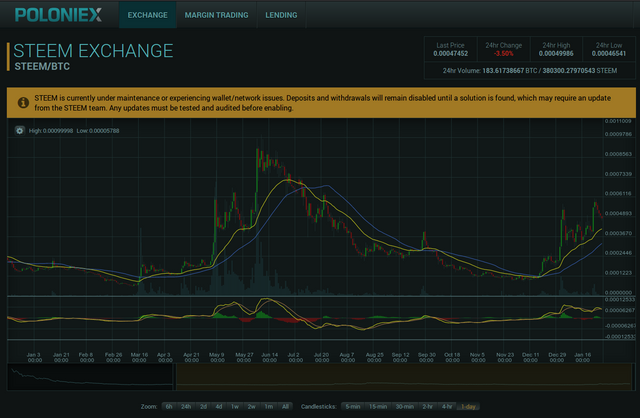The height and width of the screenshot is (418, 640).
Task: Click the Low: 0.00005788 chart label
Action: [98, 131]
